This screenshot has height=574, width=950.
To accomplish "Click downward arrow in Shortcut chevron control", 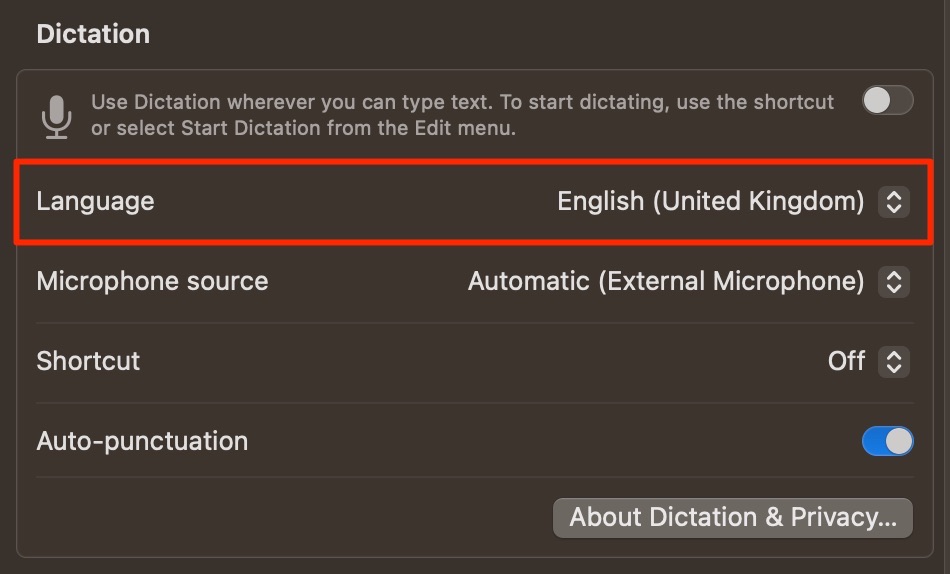I will (894, 368).
